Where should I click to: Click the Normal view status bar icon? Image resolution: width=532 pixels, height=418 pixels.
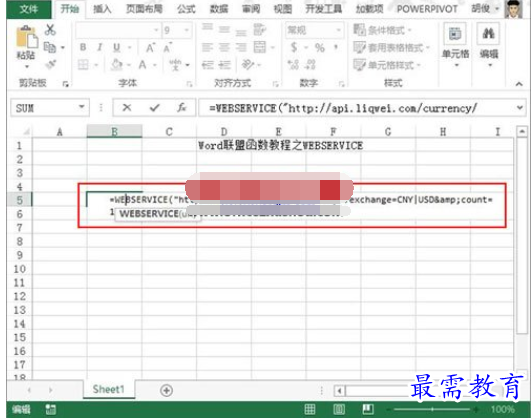coord(310,409)
